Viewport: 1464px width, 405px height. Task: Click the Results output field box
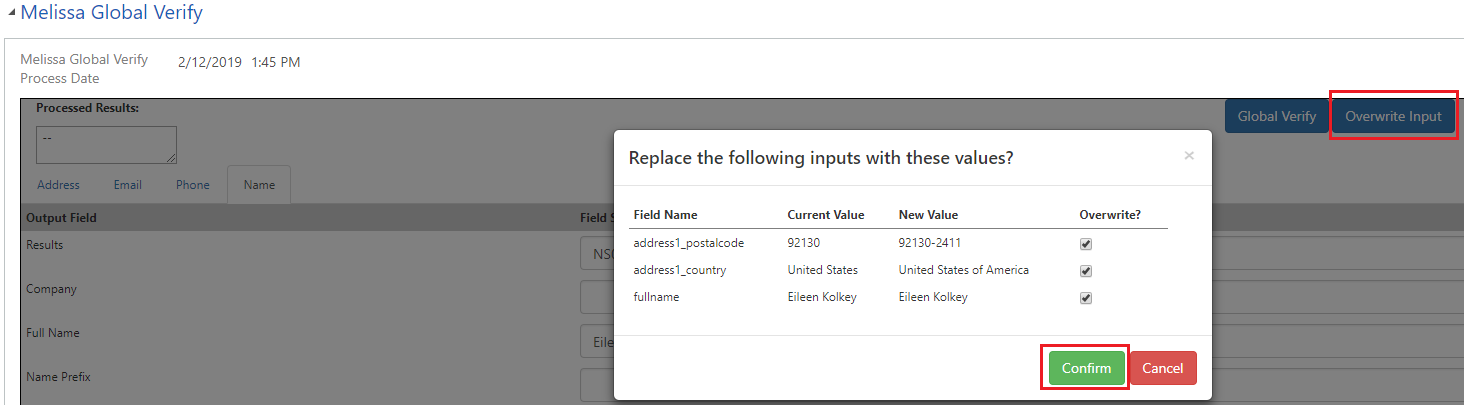pyautogui.click(x=597, y=253)
